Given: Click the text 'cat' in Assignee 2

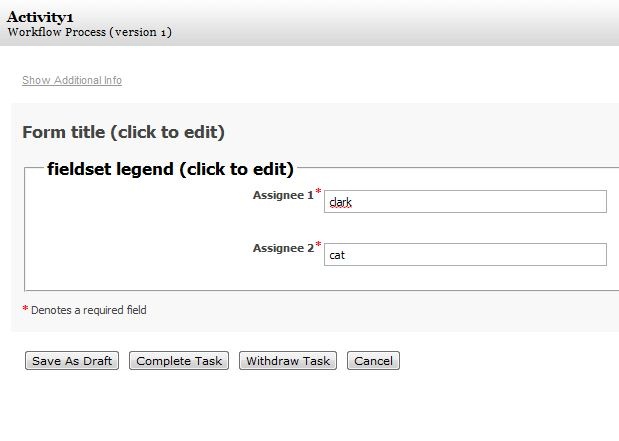Looking at the screenshot, I should 337,255.
